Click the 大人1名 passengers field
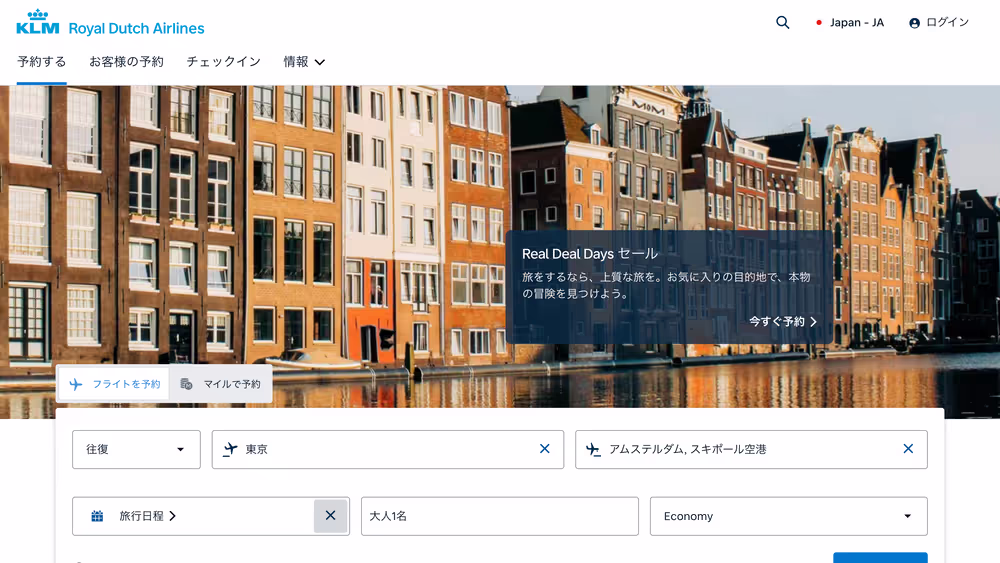The image size is (1000, 563). [499, 516]
